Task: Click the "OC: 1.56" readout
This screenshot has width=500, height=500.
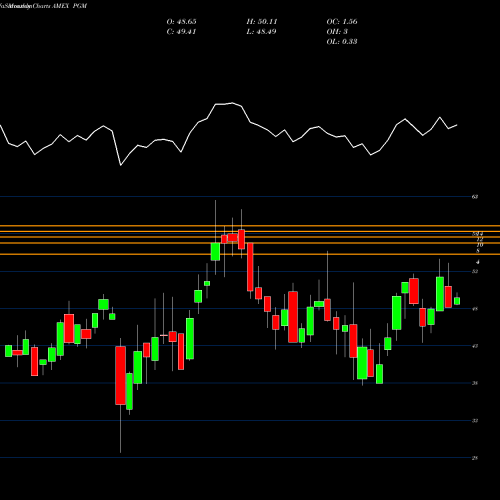Action: [342, 22]
